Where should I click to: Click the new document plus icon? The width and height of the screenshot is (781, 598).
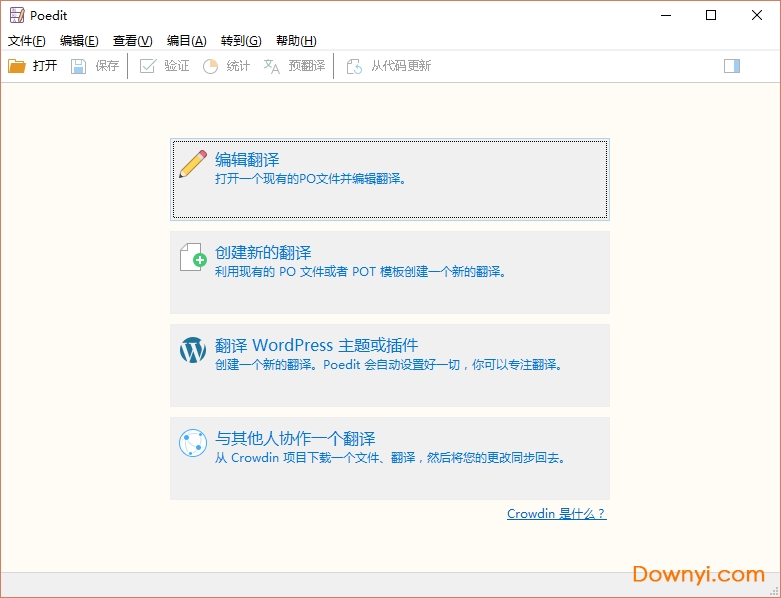coord(193,257)
